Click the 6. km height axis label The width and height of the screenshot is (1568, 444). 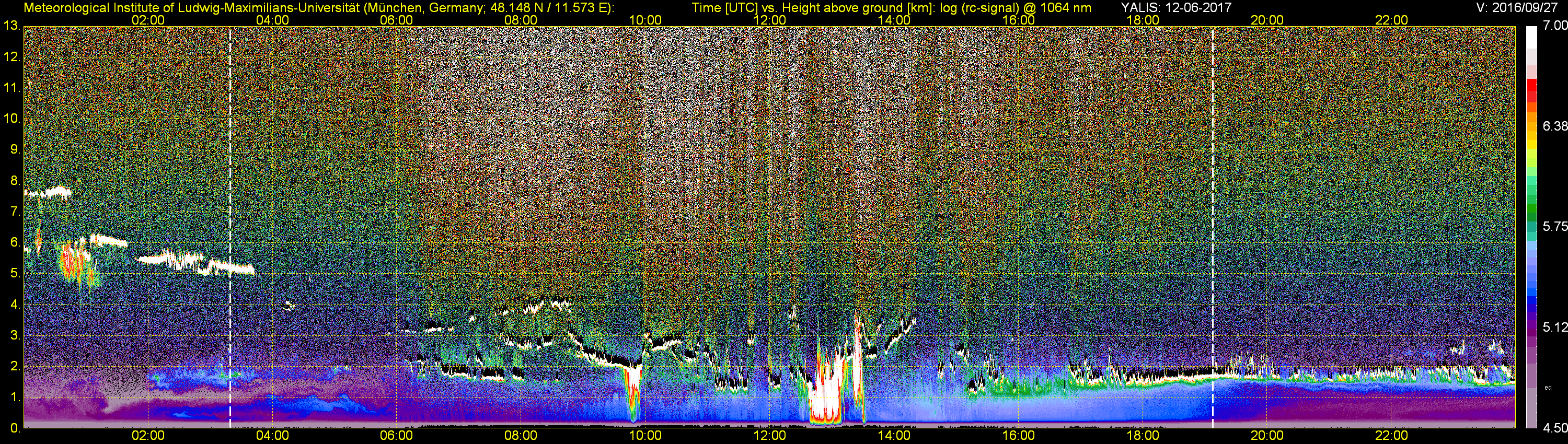click(15, 243)
